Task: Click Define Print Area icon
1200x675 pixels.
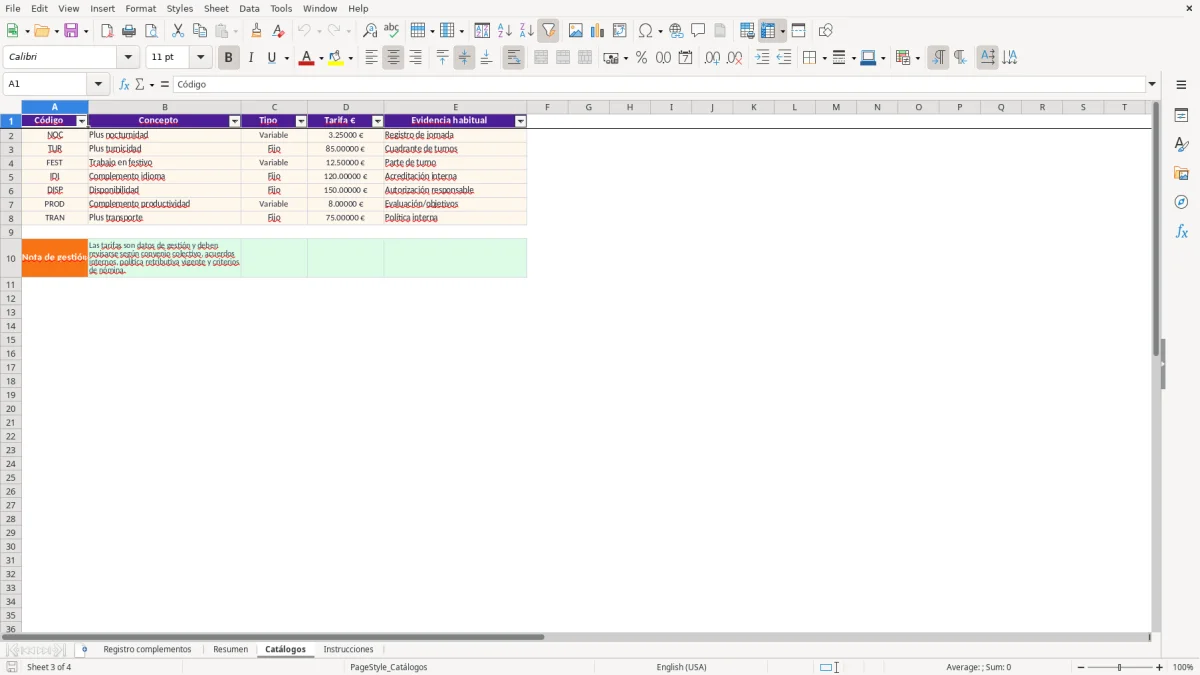Action: pyautogui.click(x=747, y=31)
